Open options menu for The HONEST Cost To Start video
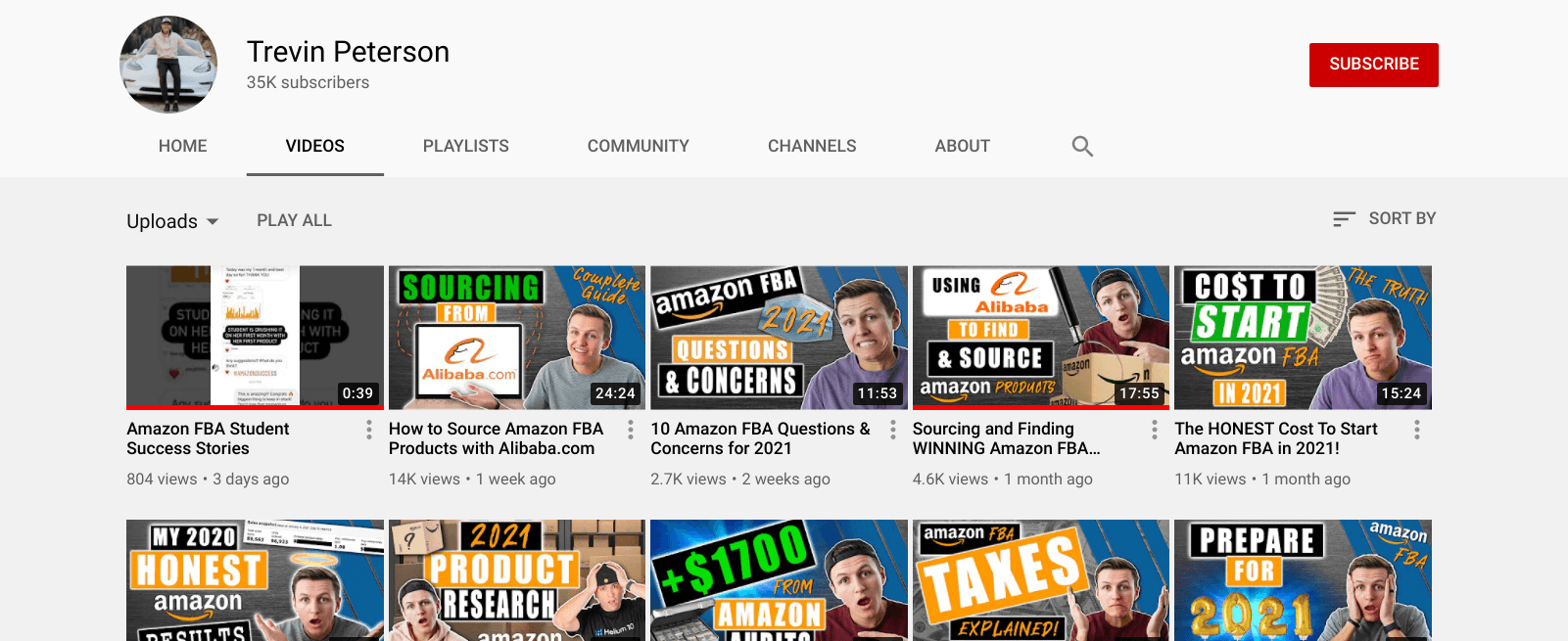Screen dimensions: 1568x641 pos(1417,430)
